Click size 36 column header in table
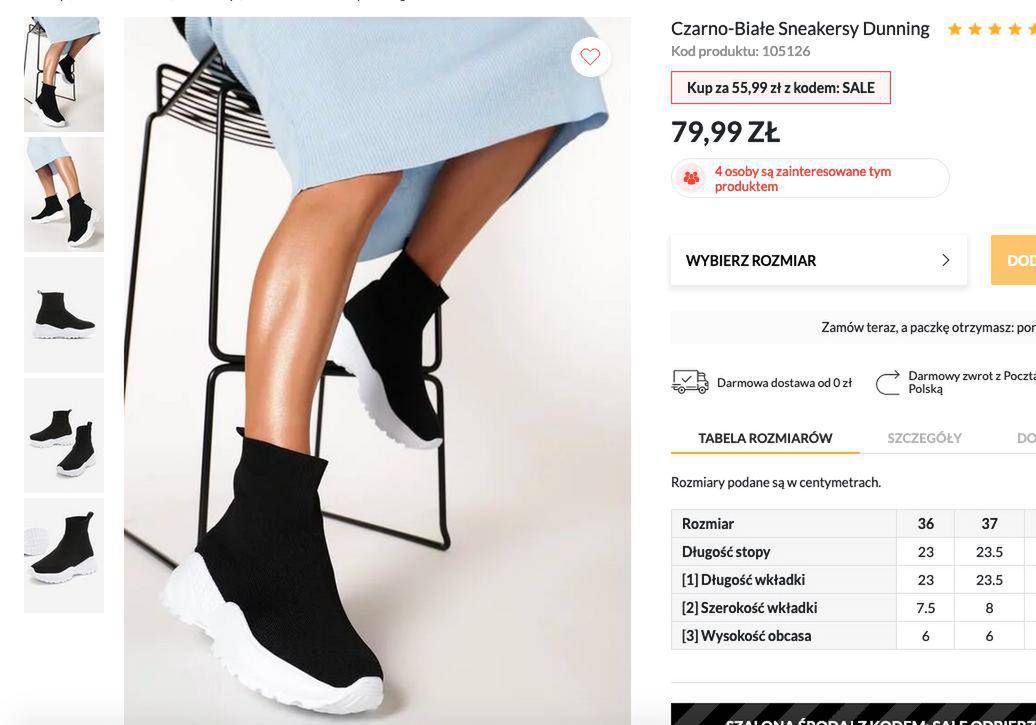Viewport: 1036px width, 725px height. click(925, 523)
